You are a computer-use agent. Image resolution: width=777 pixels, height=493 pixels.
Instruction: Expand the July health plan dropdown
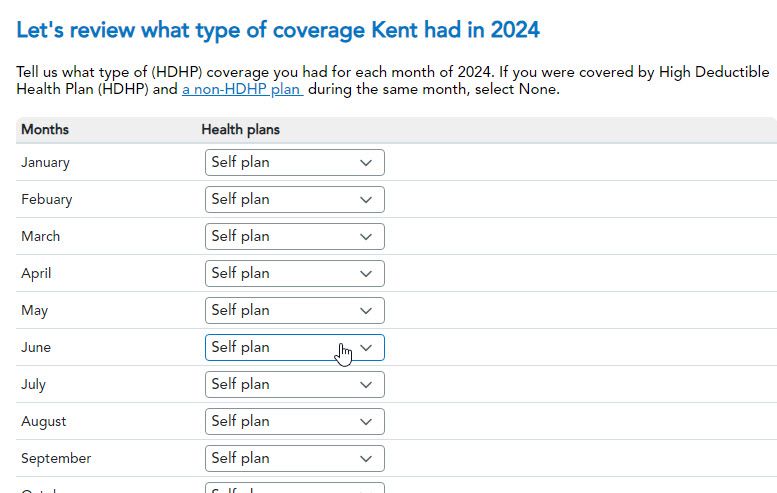(x=294, y=384)
